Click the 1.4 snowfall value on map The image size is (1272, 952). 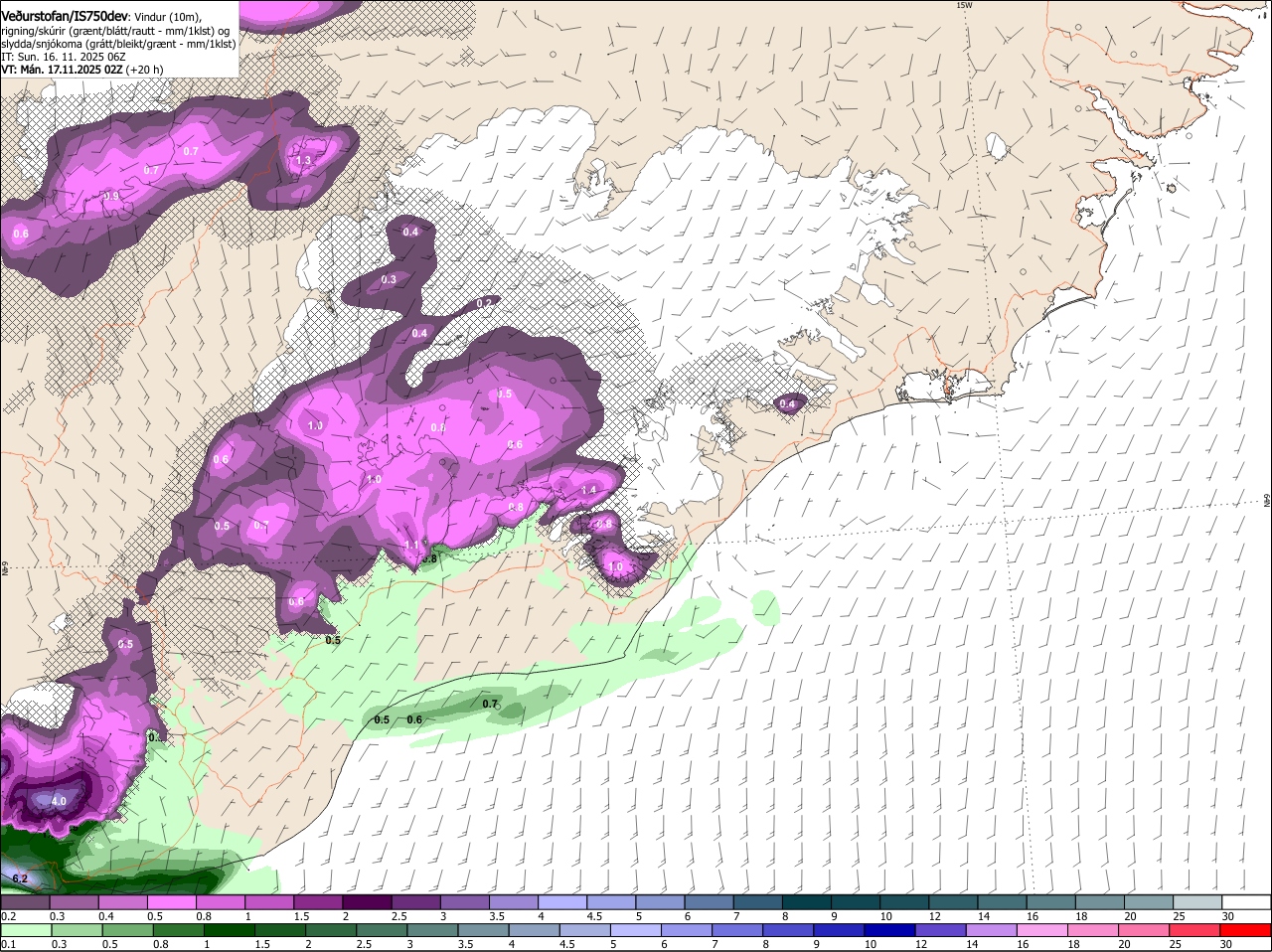(588, 490)
